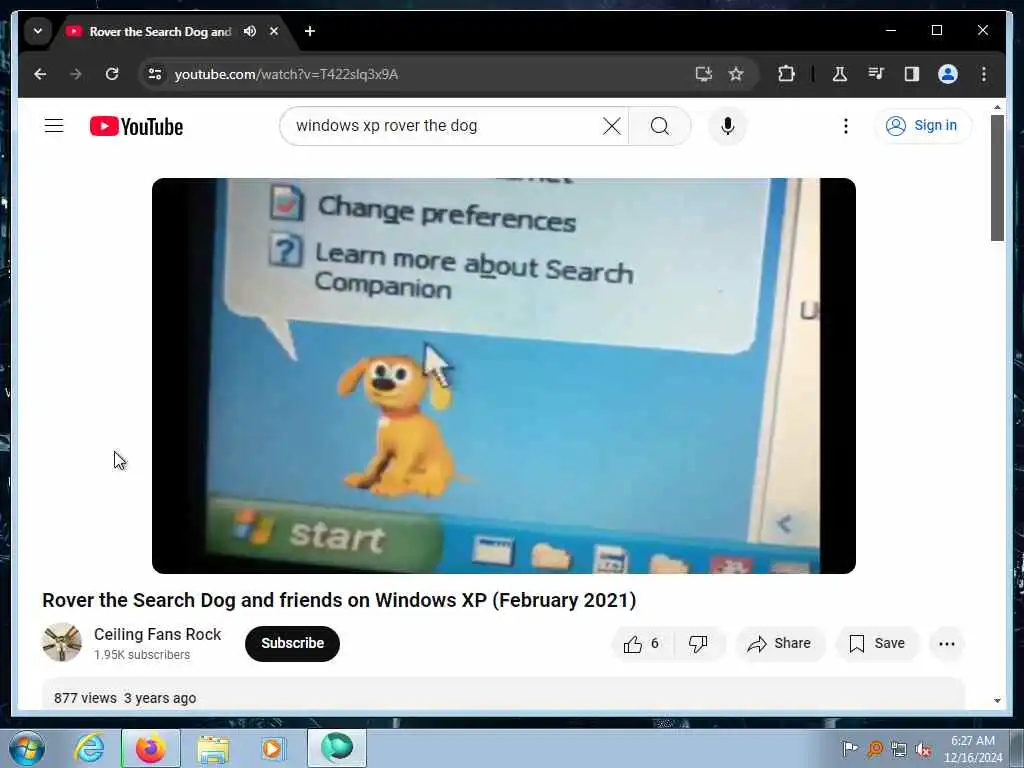Go to the YouTube home logo
The height and width of the screenshot is (768, 1024).
(136, 126)
